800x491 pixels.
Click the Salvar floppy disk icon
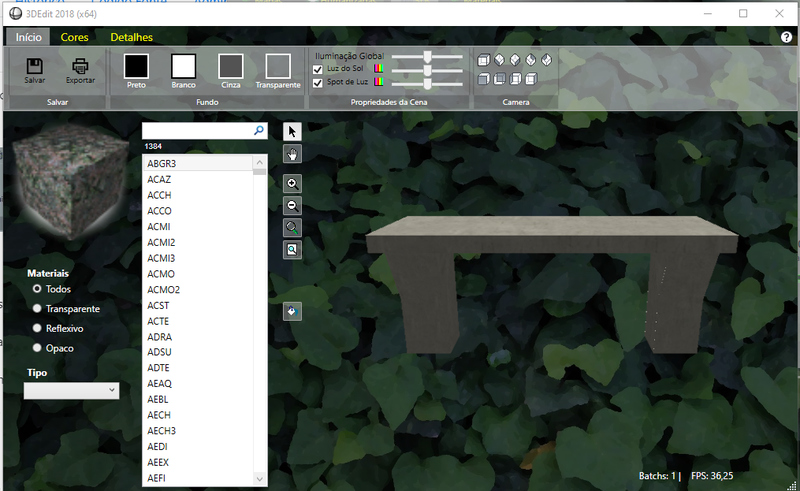pos(35,65)
